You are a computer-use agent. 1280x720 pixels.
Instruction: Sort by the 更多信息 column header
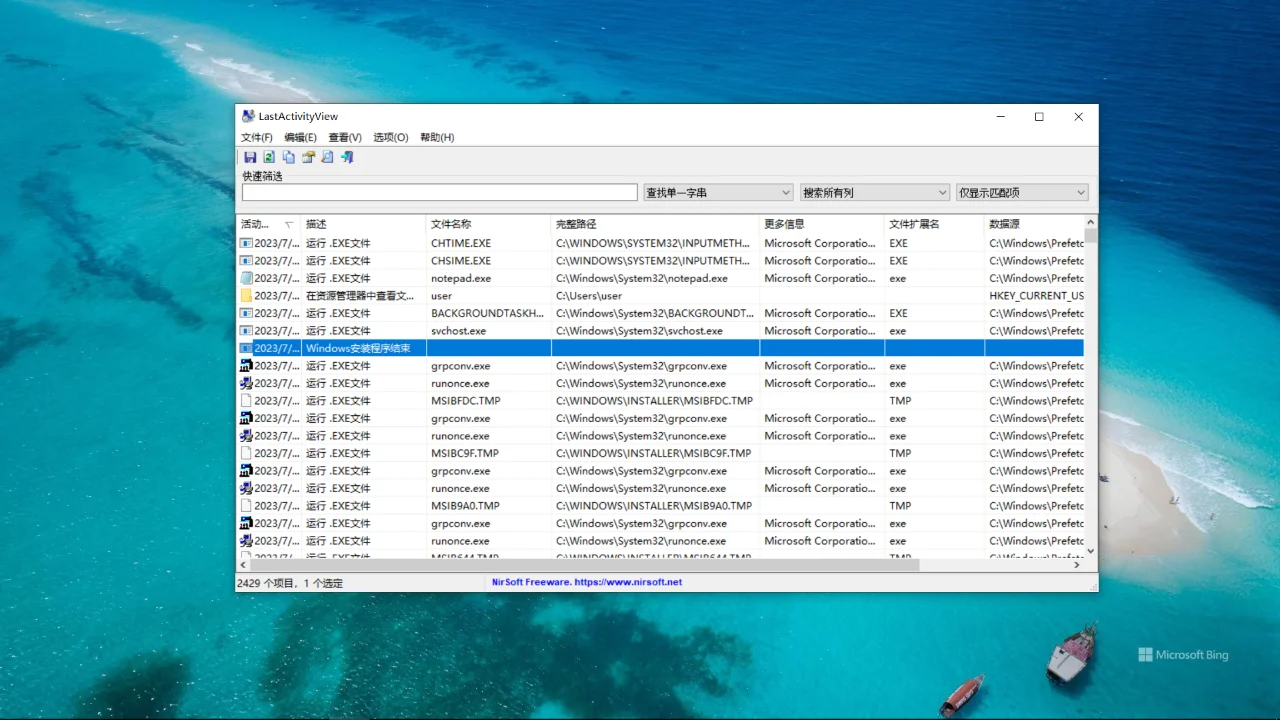click(x=822, y=224)
